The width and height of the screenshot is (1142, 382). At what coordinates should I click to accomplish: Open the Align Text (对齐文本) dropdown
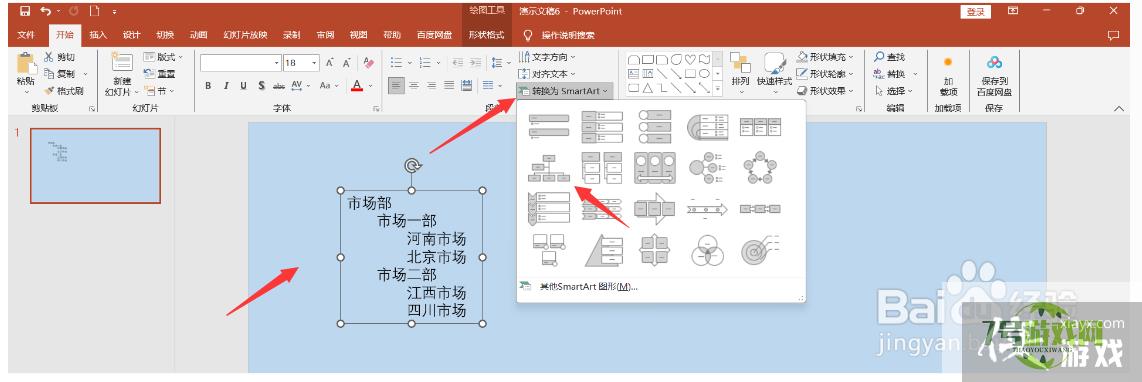pos(547,74)
